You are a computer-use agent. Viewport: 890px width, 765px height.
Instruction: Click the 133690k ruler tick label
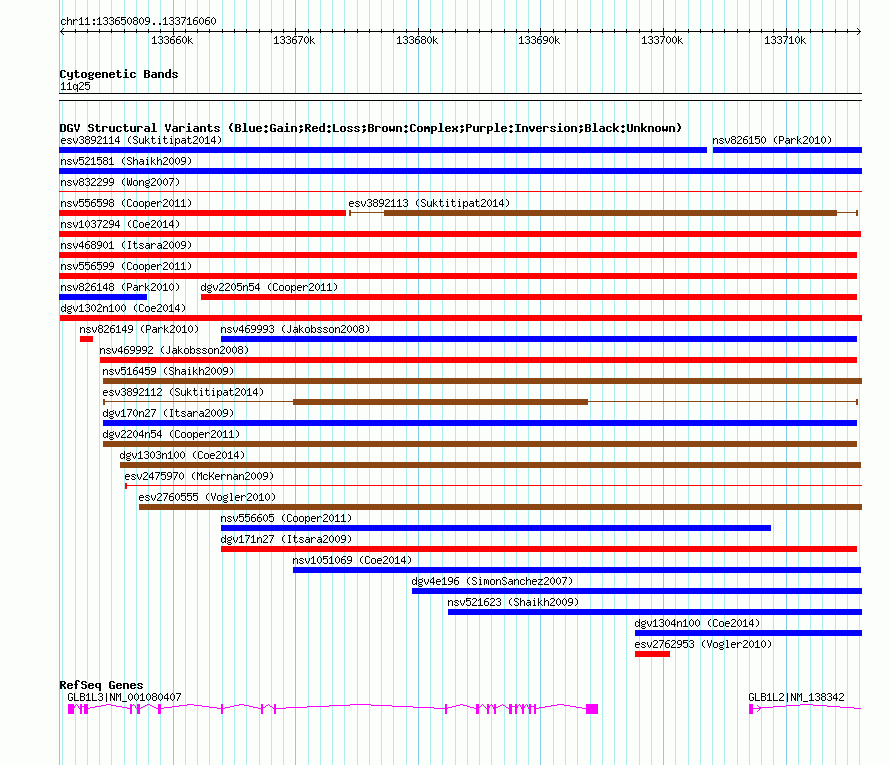(x=539, y=40)
